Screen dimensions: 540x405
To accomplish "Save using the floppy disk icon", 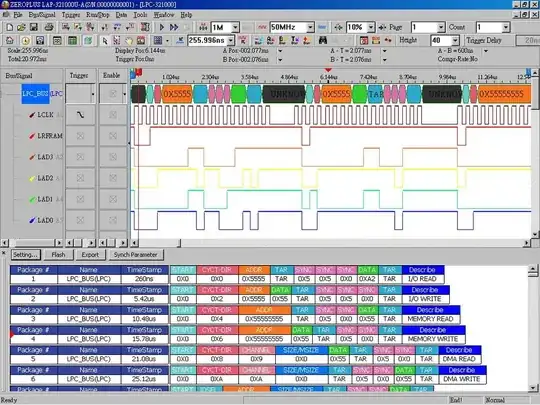I will (x=34, y=27).
